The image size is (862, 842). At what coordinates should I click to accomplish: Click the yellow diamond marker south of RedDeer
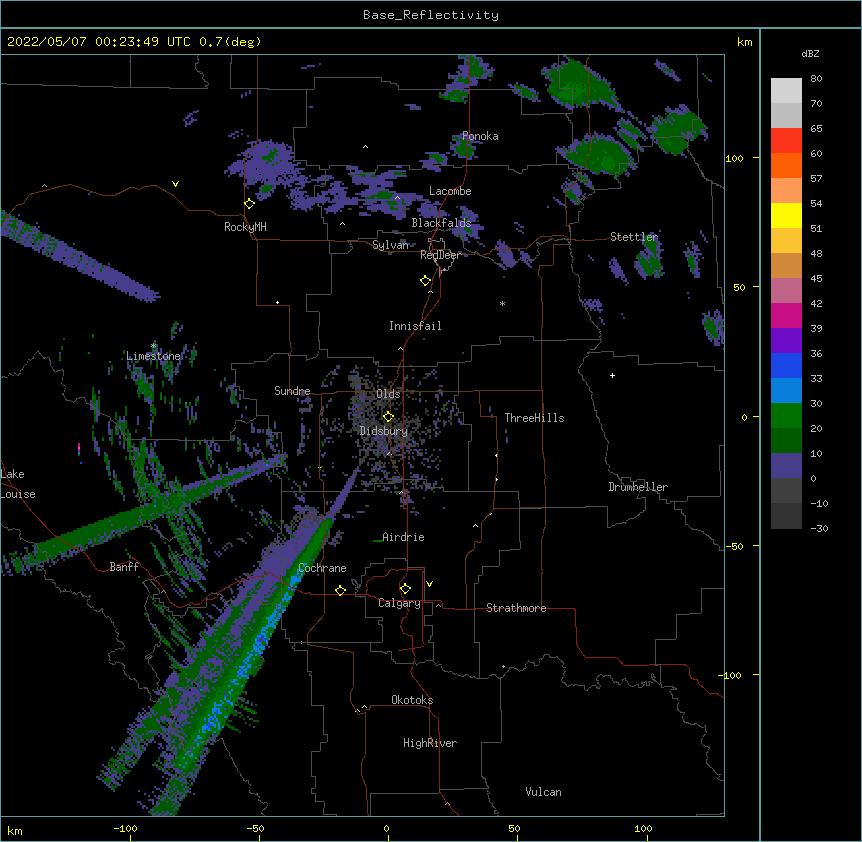[426, 281]
